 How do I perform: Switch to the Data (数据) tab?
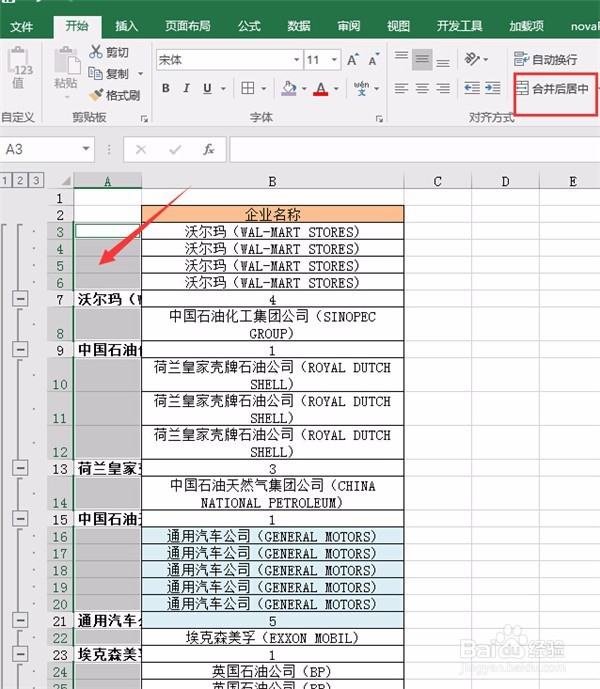[299, 26]
